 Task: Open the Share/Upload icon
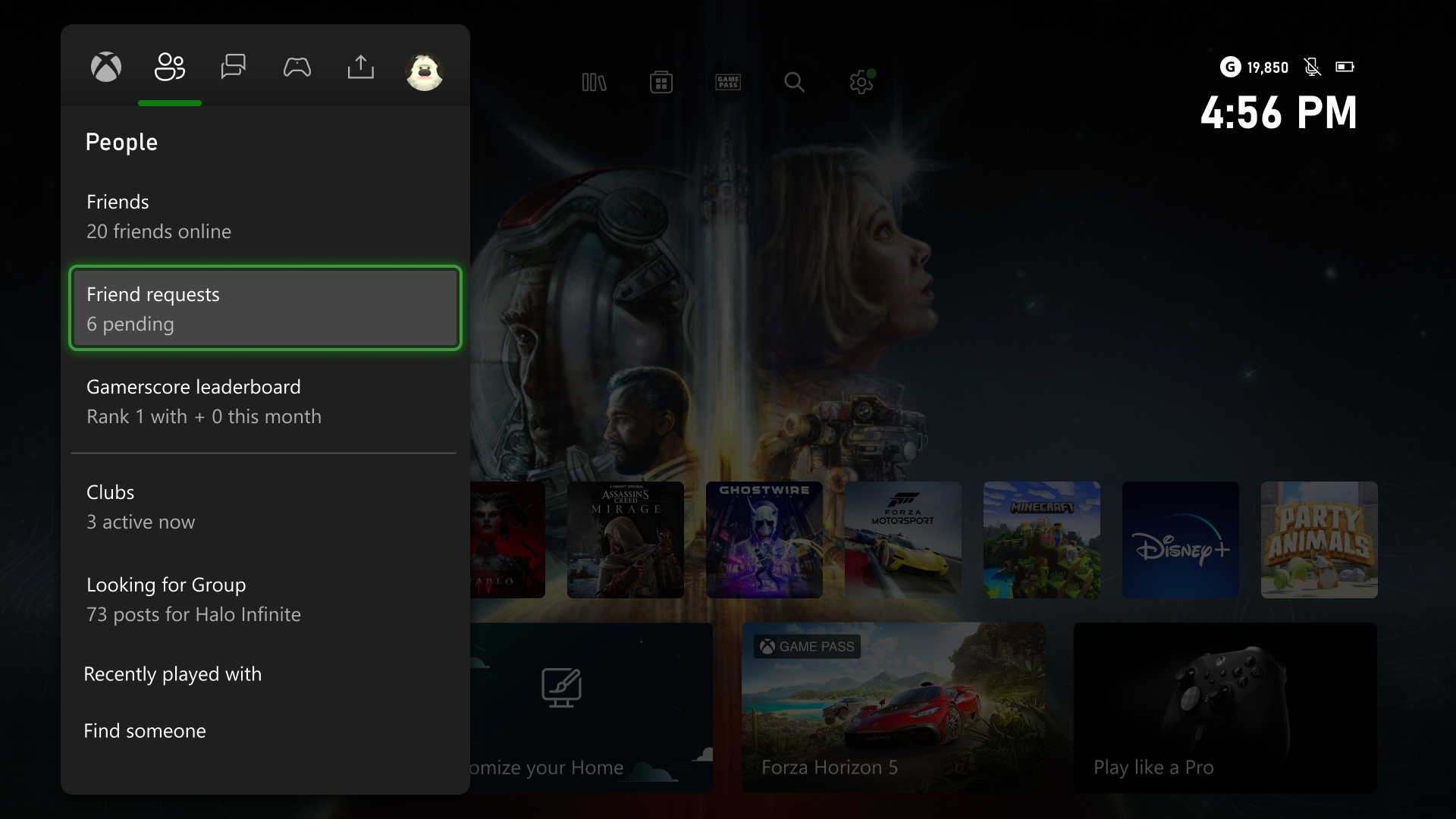pos(361,67)
